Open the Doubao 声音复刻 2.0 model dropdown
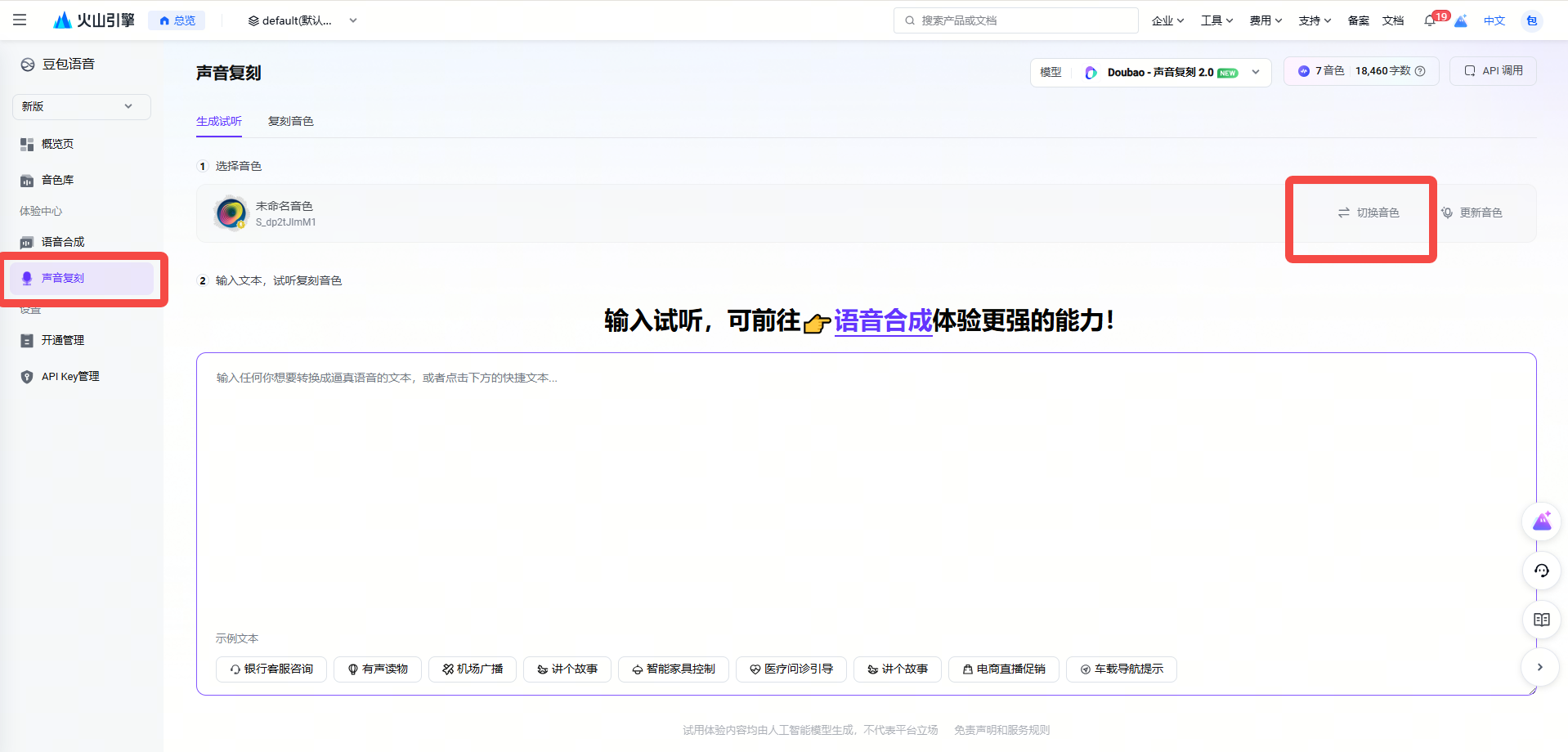 pos(1151,72)
